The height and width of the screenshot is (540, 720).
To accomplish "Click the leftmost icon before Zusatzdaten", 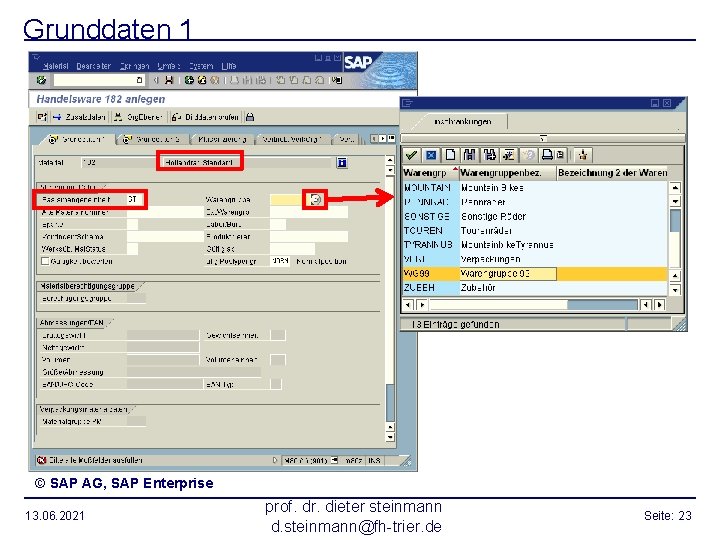I will pos(42,117).
